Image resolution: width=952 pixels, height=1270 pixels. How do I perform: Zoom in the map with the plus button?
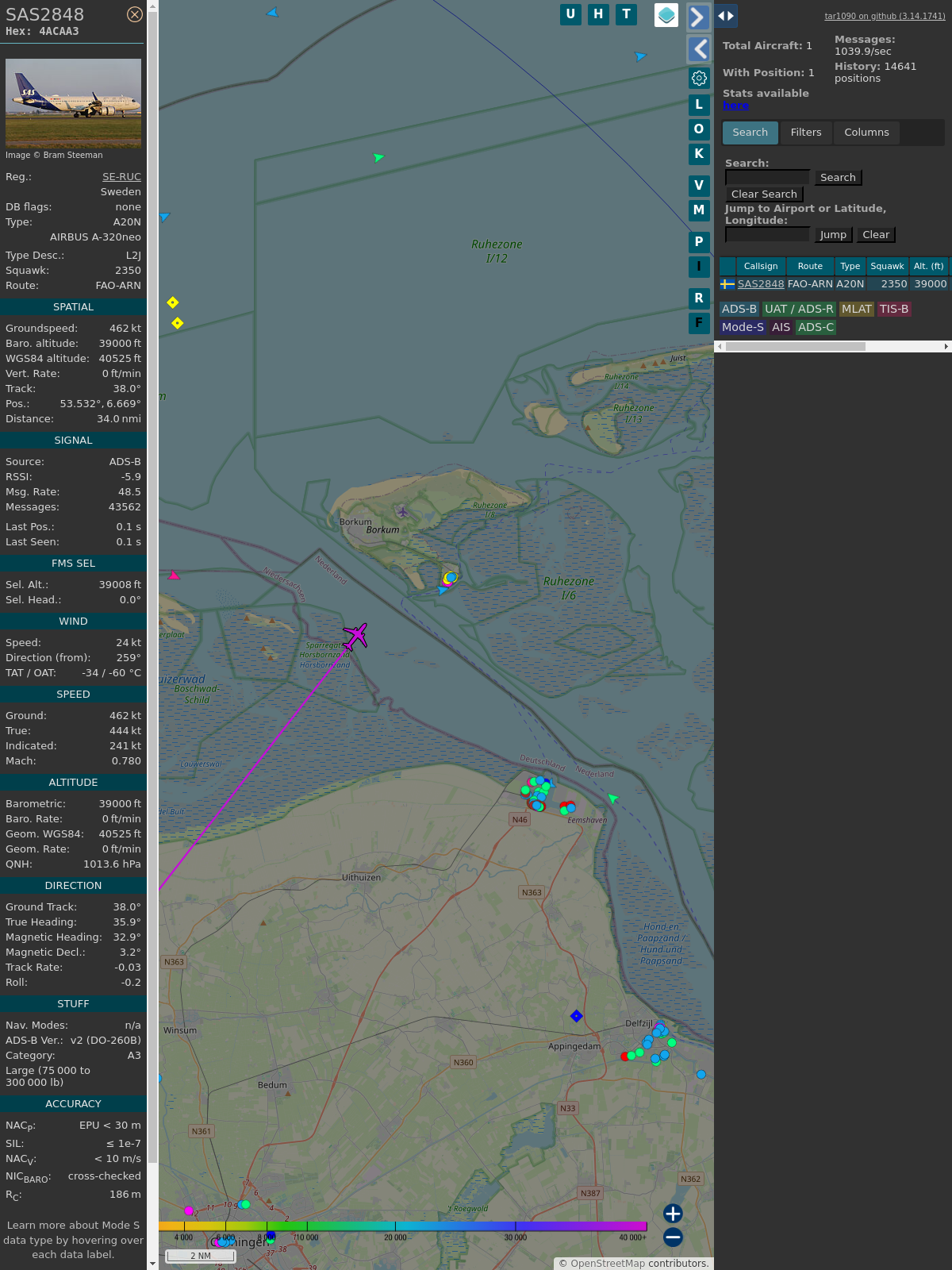(x=673, y=1214)
